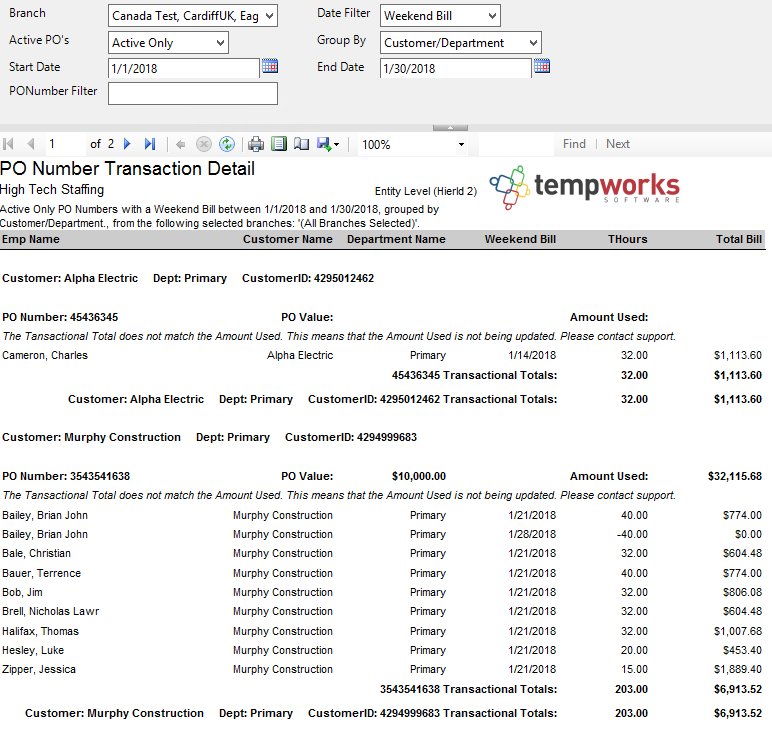Click the current page number box

pyautogui.click(x=64, y=144)
